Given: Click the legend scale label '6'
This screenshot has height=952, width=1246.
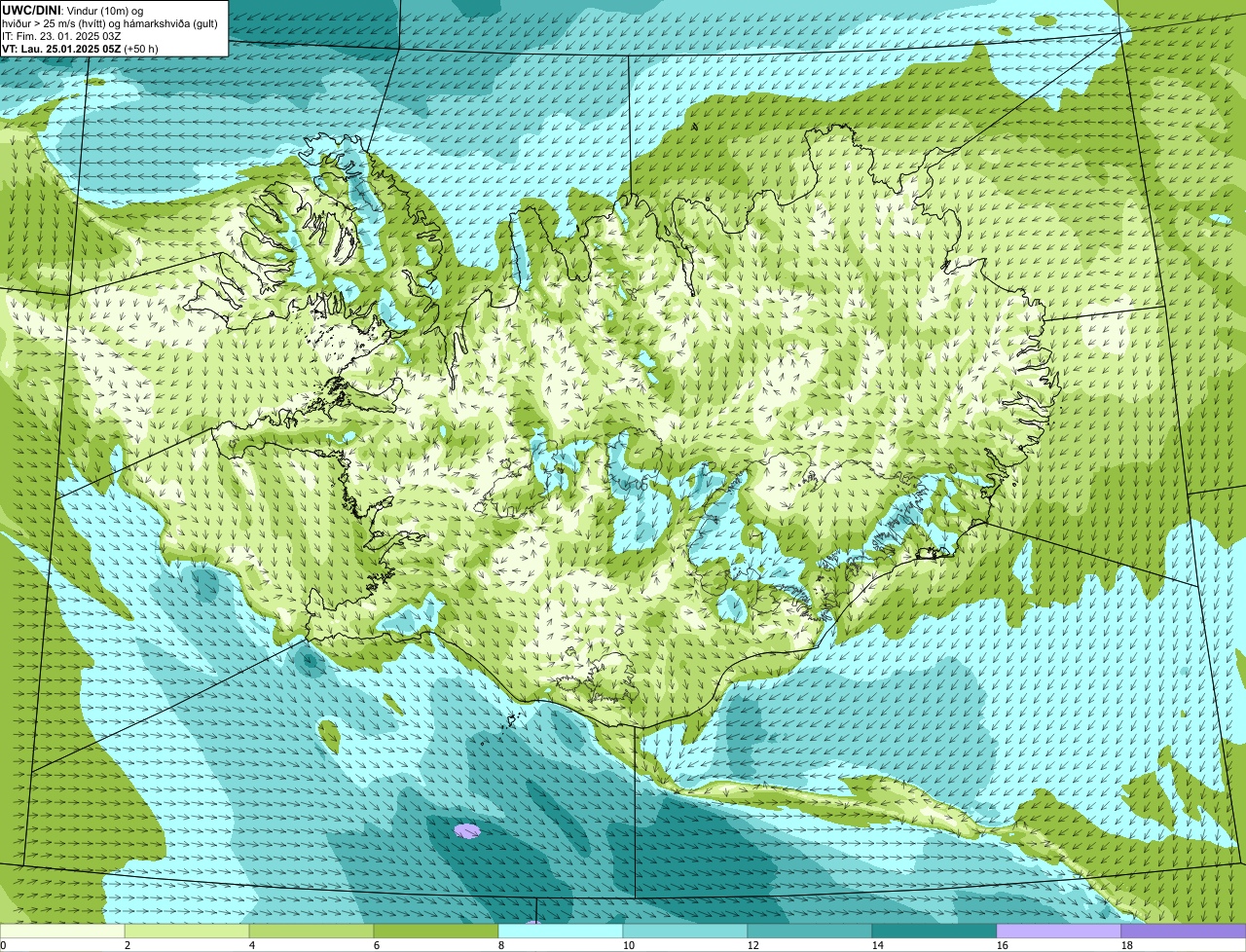Looking at the screenshot, I should click(377, 945).
